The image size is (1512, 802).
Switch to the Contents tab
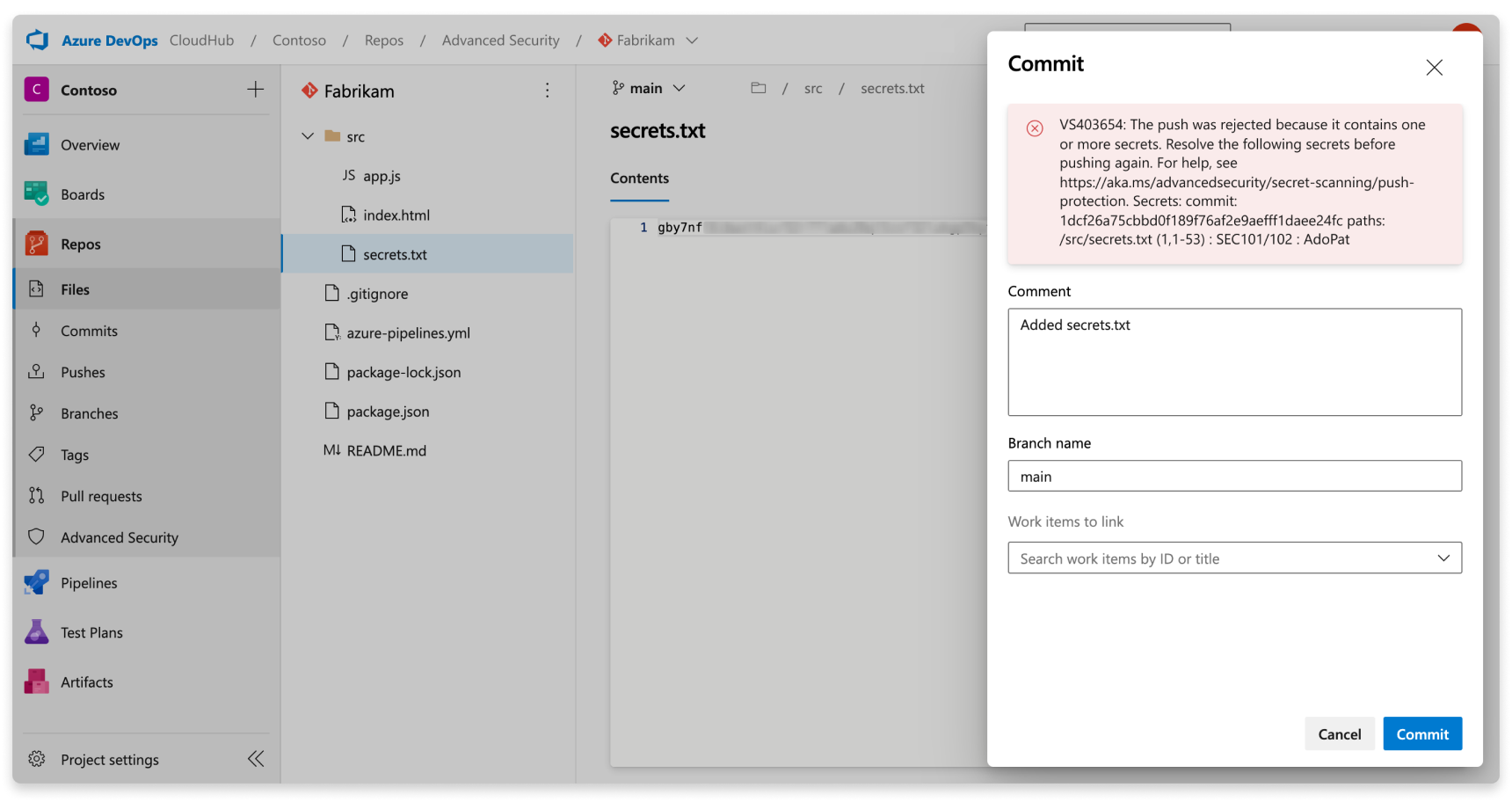click(x=639, y=178)
